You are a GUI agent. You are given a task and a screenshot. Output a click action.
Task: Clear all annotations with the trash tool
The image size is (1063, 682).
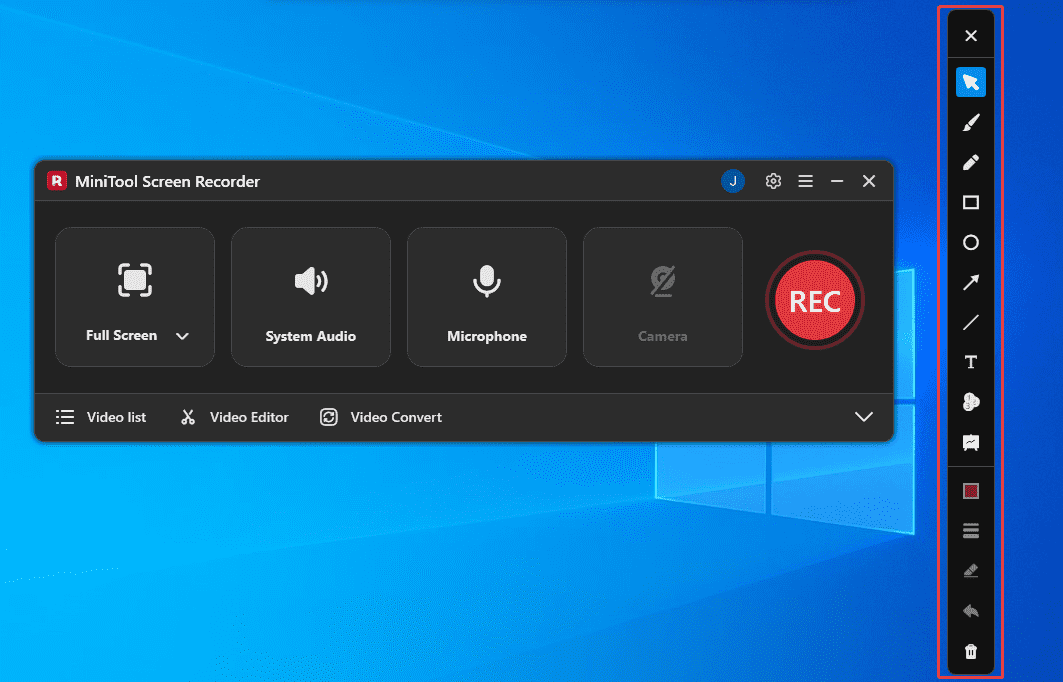(970, 650)
